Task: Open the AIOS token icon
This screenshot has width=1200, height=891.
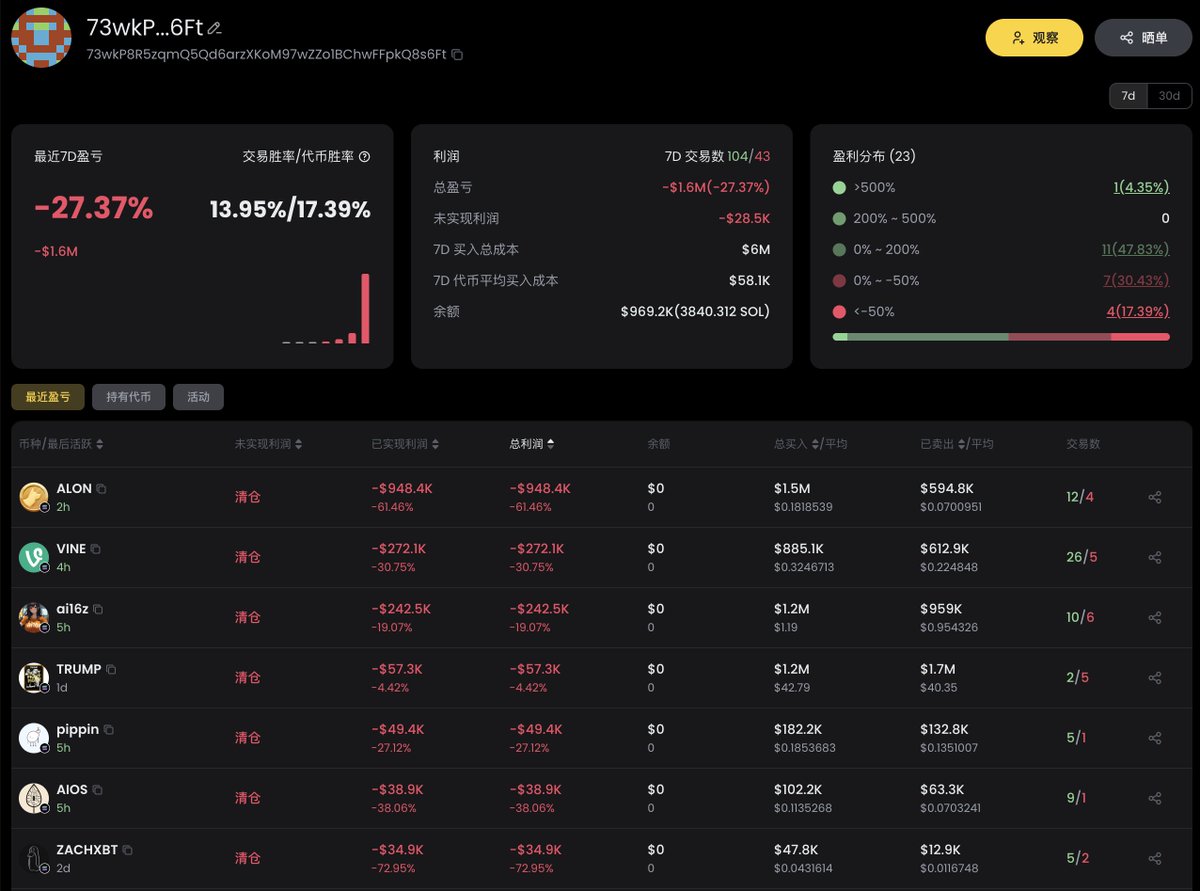Action: [x=34, y=798]
